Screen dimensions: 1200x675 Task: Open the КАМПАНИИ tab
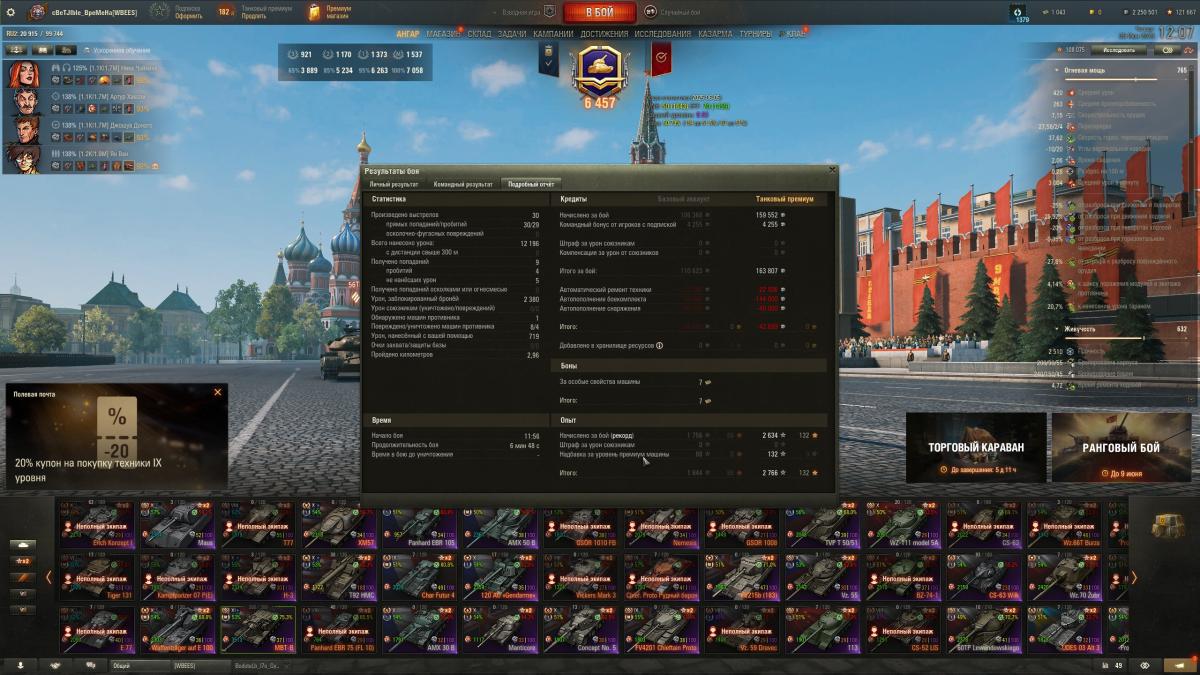click(x=553, y=33)
